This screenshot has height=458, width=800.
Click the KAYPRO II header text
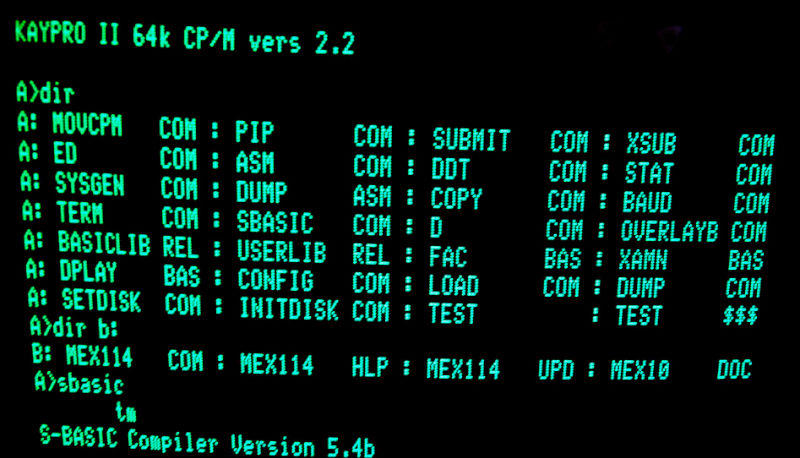(x=67, y=34)
